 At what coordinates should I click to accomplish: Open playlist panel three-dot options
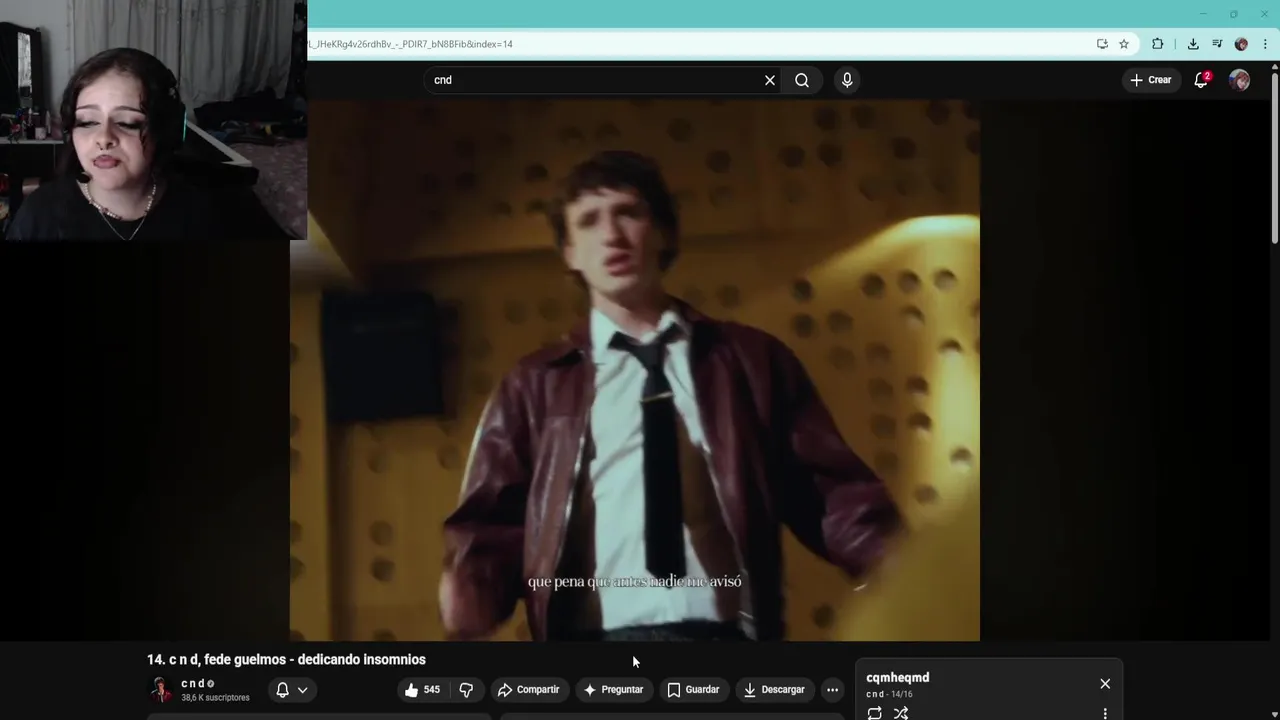tap(1105, 713)
